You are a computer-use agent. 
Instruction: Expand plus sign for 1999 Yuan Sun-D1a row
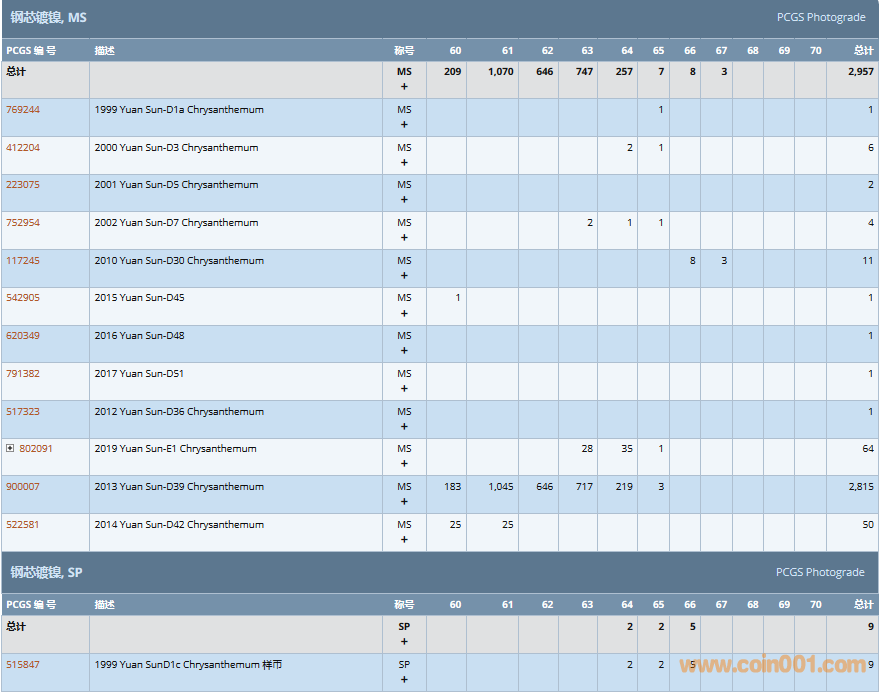404,125
